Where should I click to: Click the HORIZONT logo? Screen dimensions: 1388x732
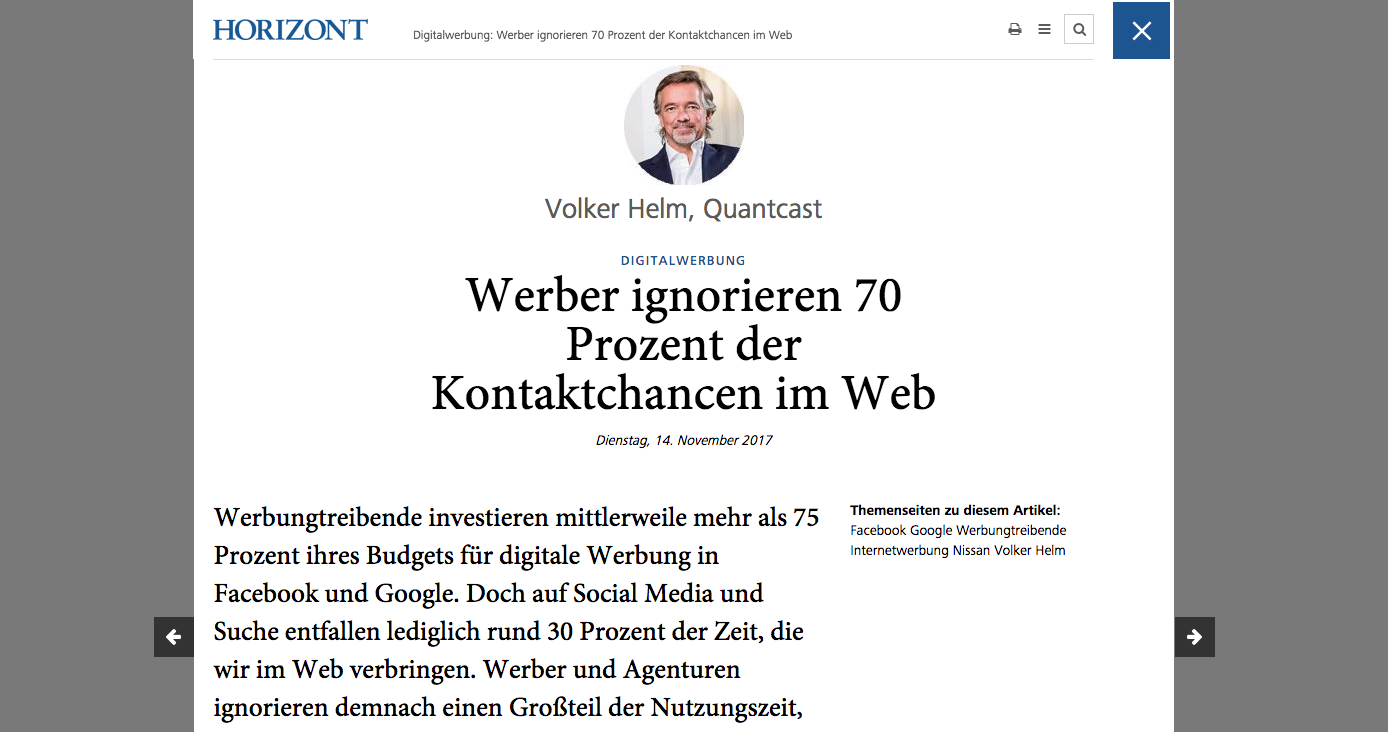pos(290,30)
